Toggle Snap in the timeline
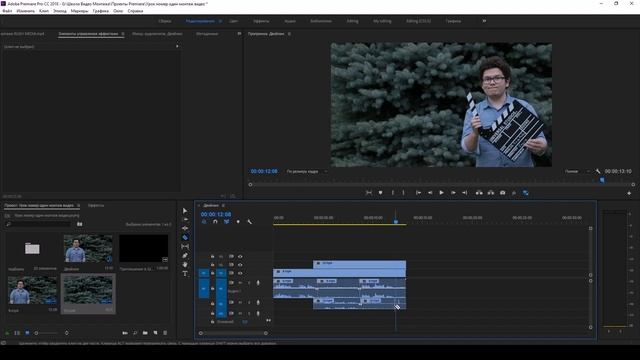This screenshot has width=640, height=360. coord(215,222)
